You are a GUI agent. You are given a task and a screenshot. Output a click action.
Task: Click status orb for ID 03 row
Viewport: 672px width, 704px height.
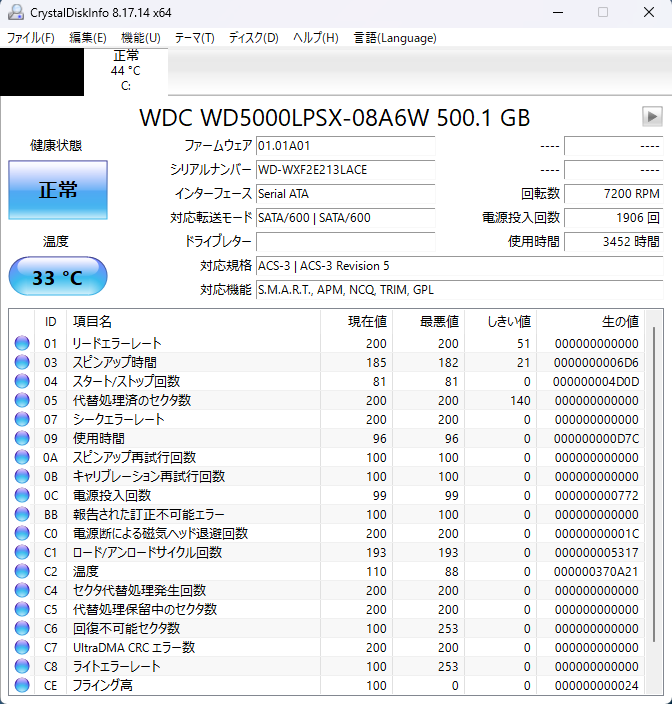click(22, 362)
